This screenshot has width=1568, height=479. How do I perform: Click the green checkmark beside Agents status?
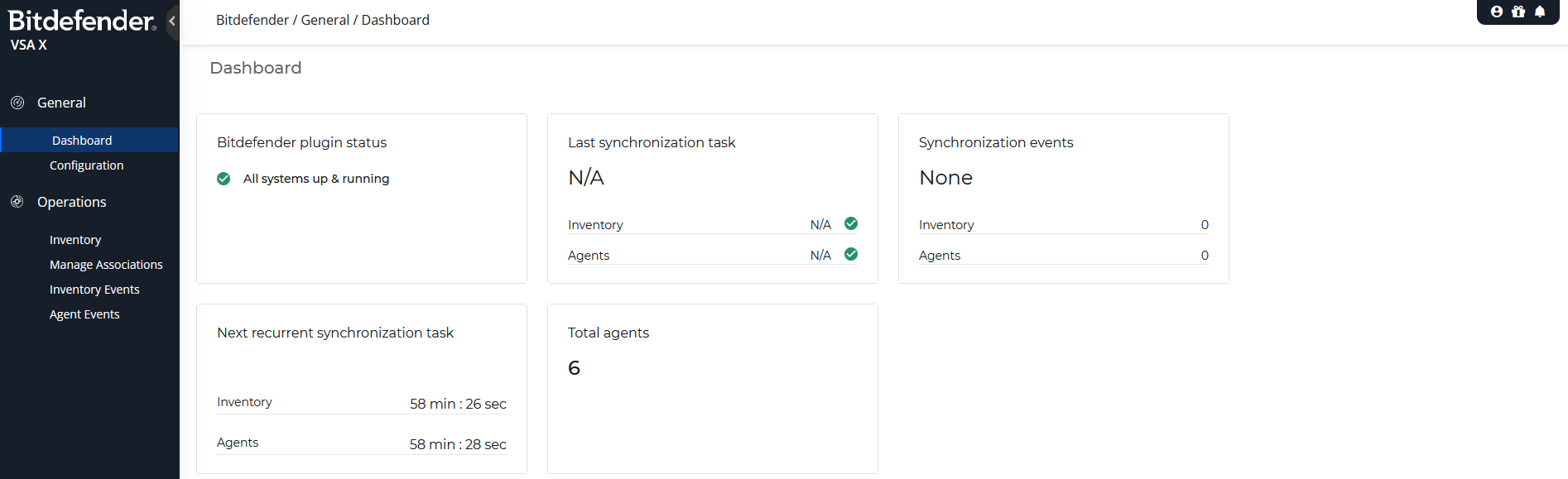click(x=851, y=254)
